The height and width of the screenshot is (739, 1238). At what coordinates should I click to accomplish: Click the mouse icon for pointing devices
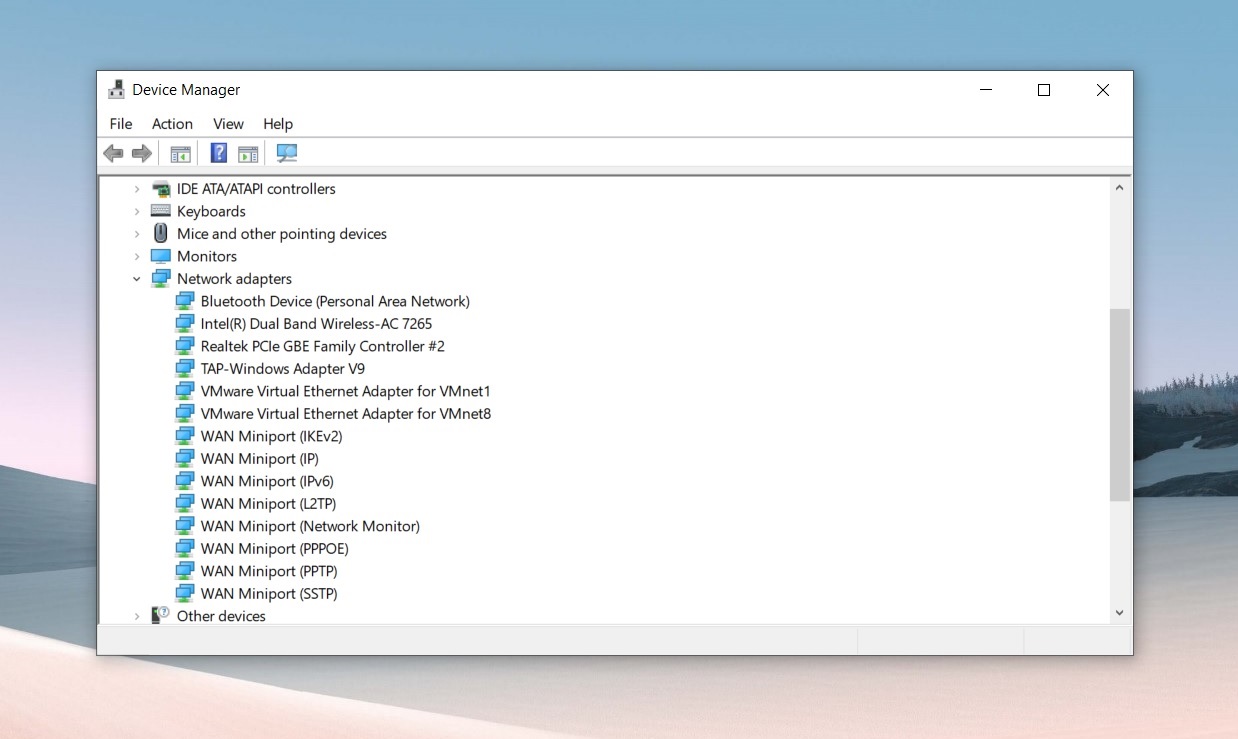160,233
